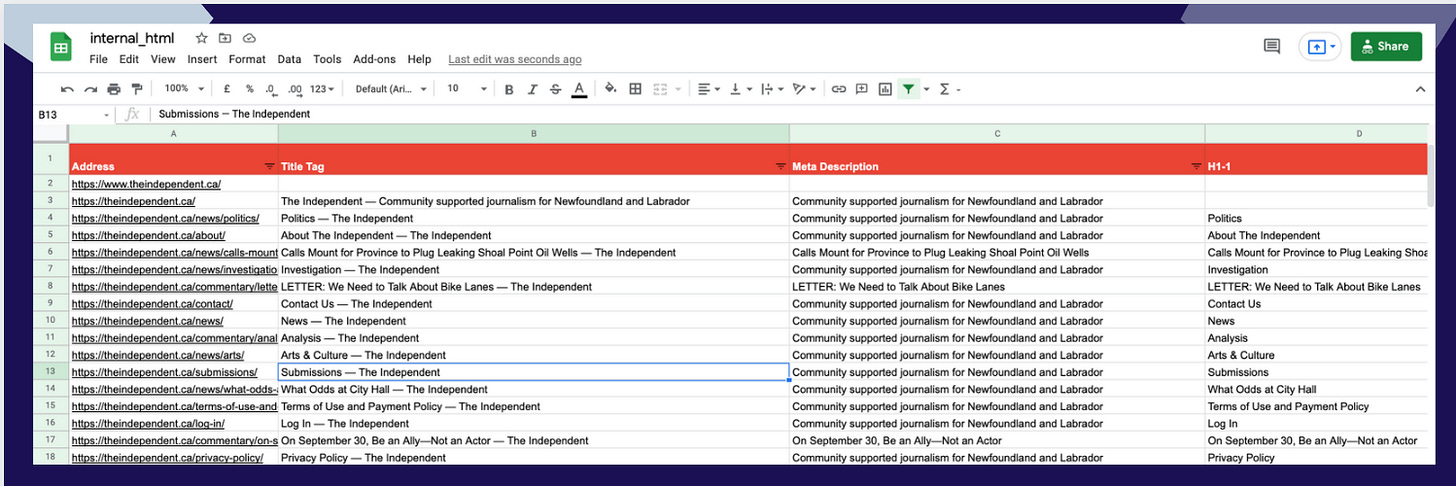Open the Title Tag column filter button
The width and height of the screenshot is (1456, 486).
click(x=781, y=166)
